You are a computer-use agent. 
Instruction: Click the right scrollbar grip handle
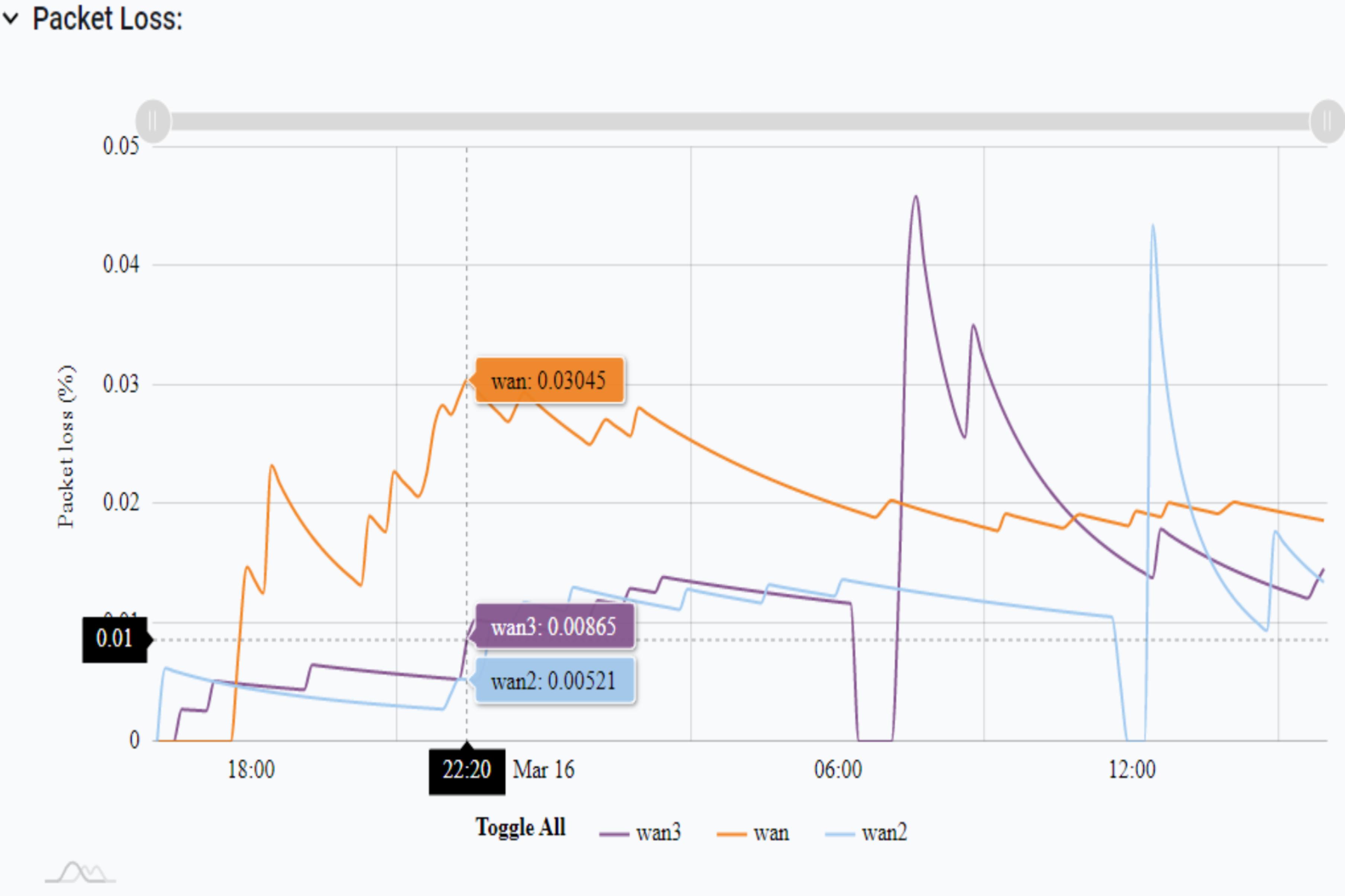[x=1327, y=121]
